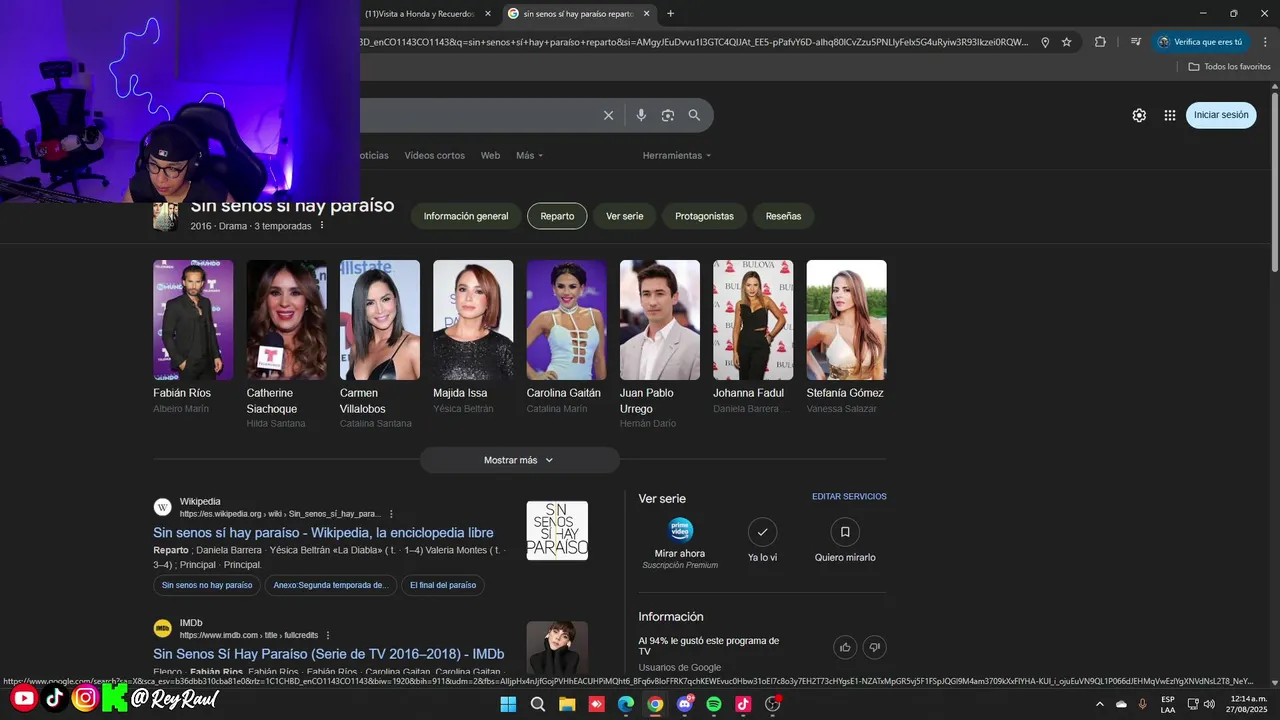Select the 'Videos cortos' search tab
1280x720 pixels.
[x=434, y=155]
